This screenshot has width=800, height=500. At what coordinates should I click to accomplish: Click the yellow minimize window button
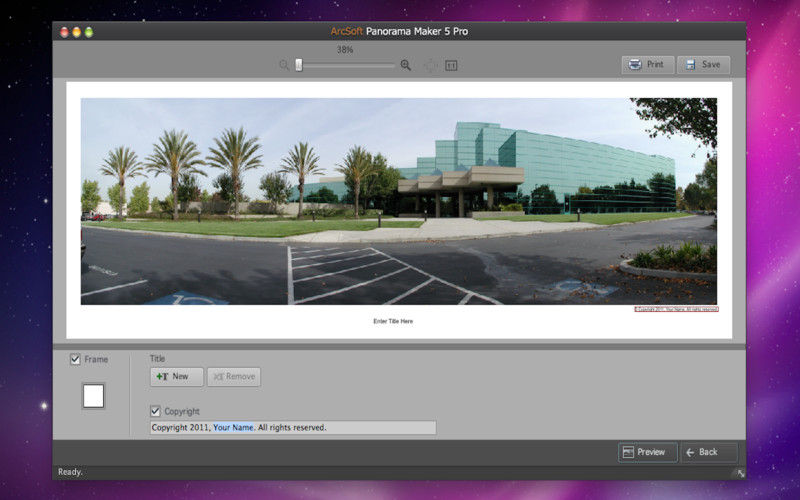pyautogui.click(x=77, y=32)
